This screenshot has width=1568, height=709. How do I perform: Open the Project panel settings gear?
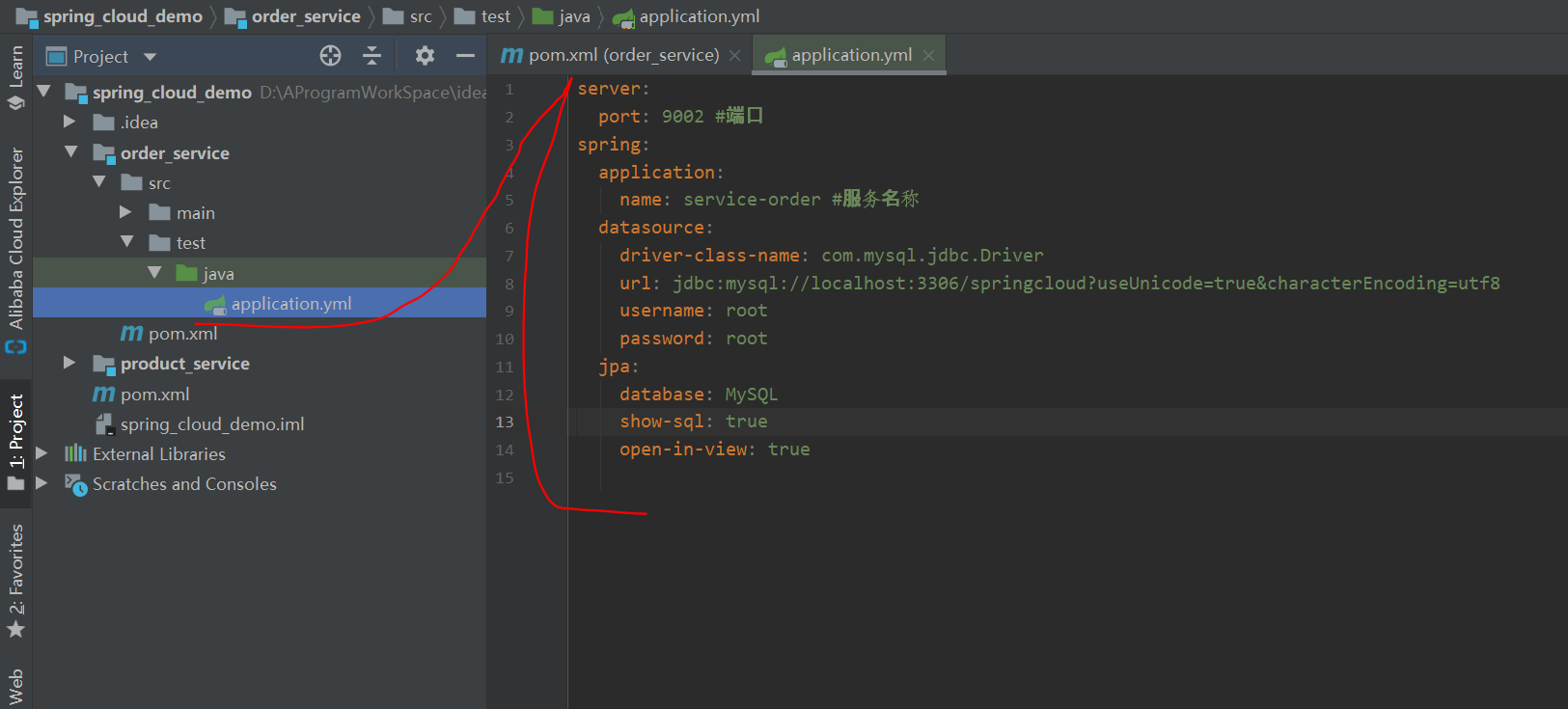pos(425,56)
